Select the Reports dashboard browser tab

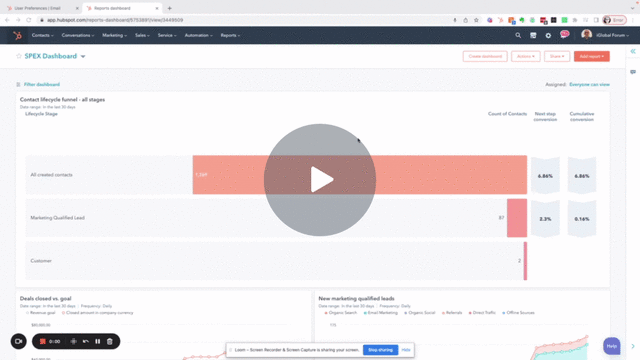tap(112, 8)
